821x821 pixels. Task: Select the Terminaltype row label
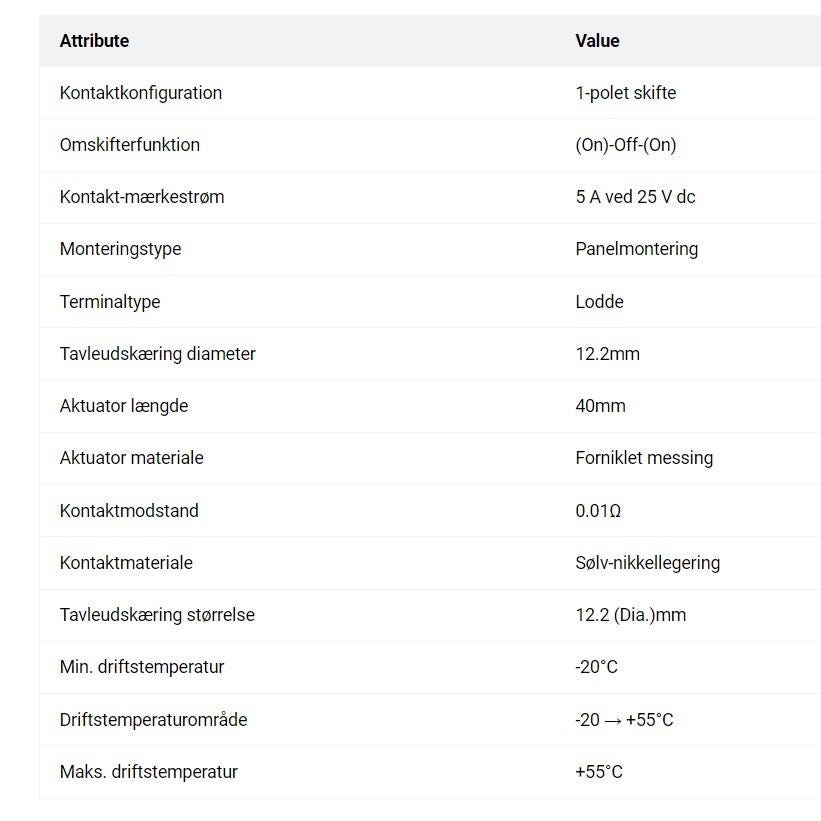click(110, 302)
